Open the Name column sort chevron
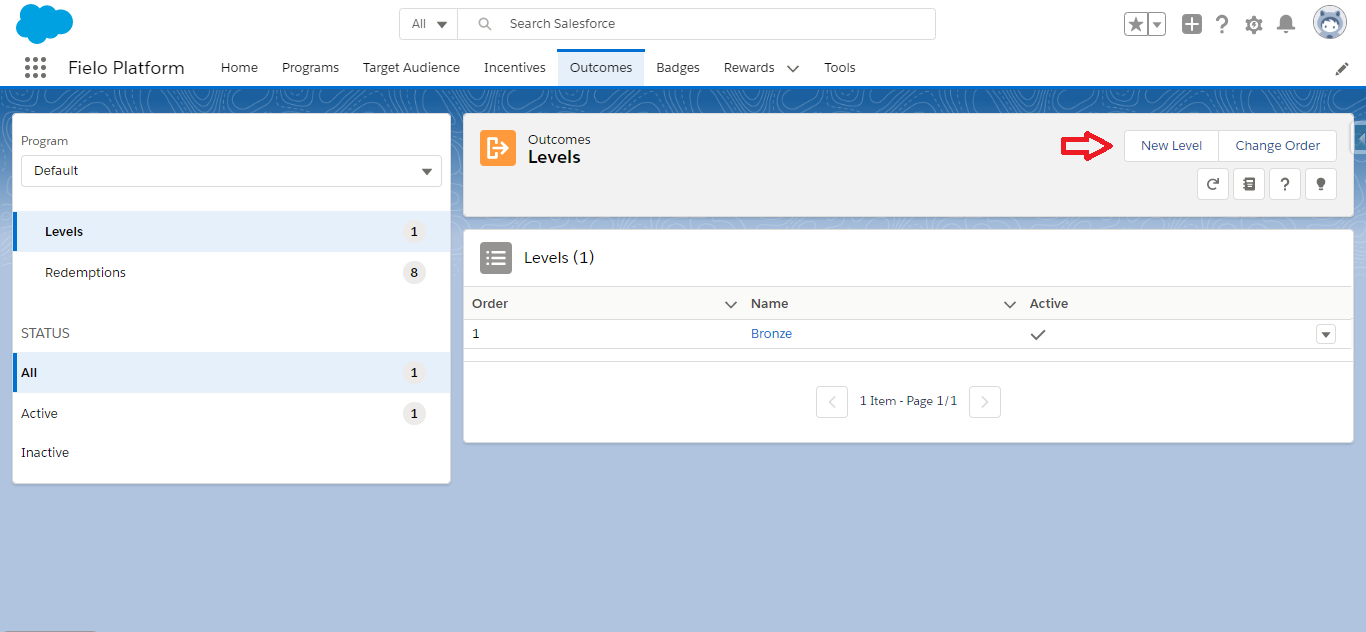Screen dimensions: 1366x632 (1009, 304)
